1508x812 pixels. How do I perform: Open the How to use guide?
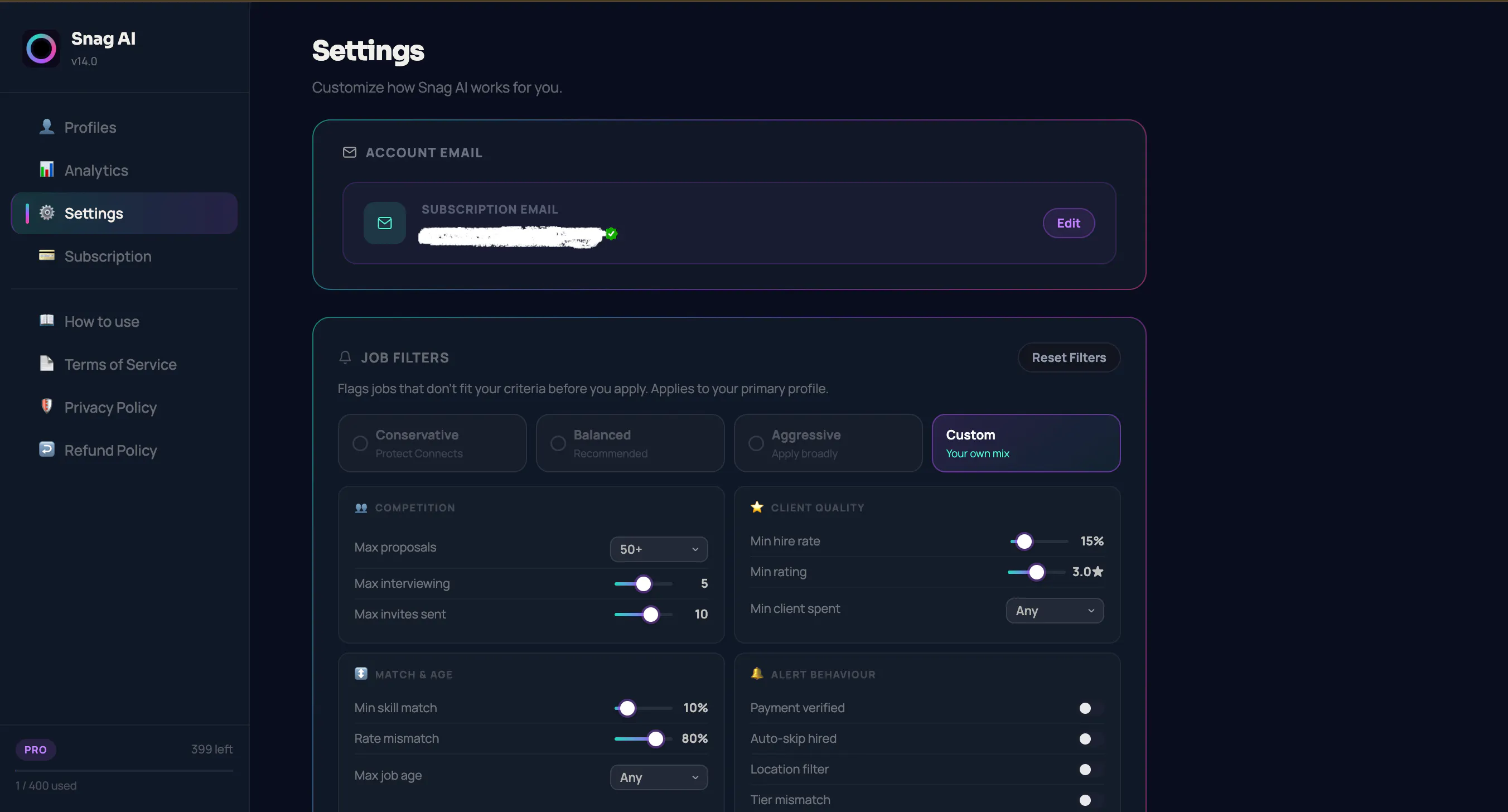(x=124, y=321)
